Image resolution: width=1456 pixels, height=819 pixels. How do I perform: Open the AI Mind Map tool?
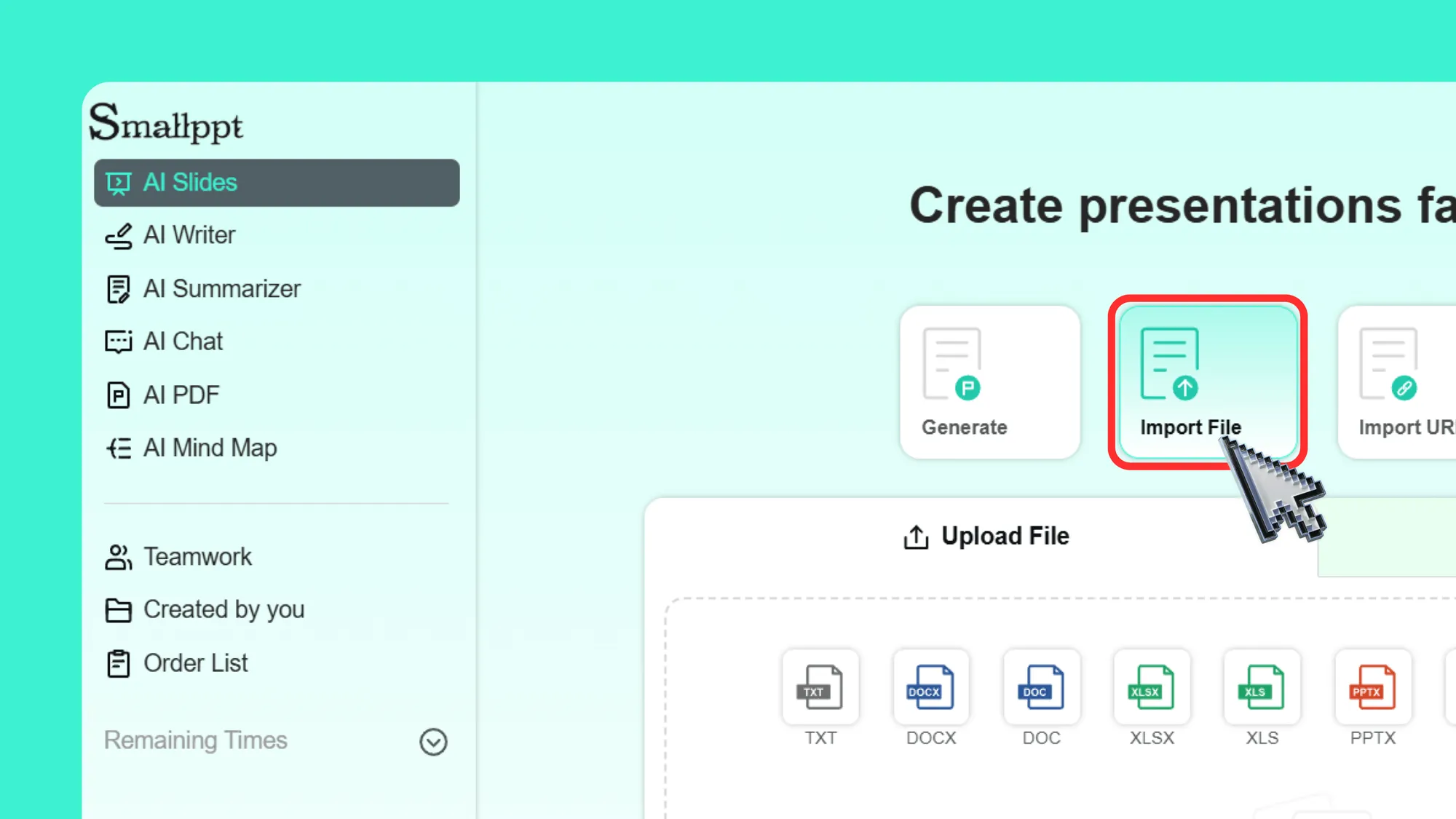[x=210, y=448]
